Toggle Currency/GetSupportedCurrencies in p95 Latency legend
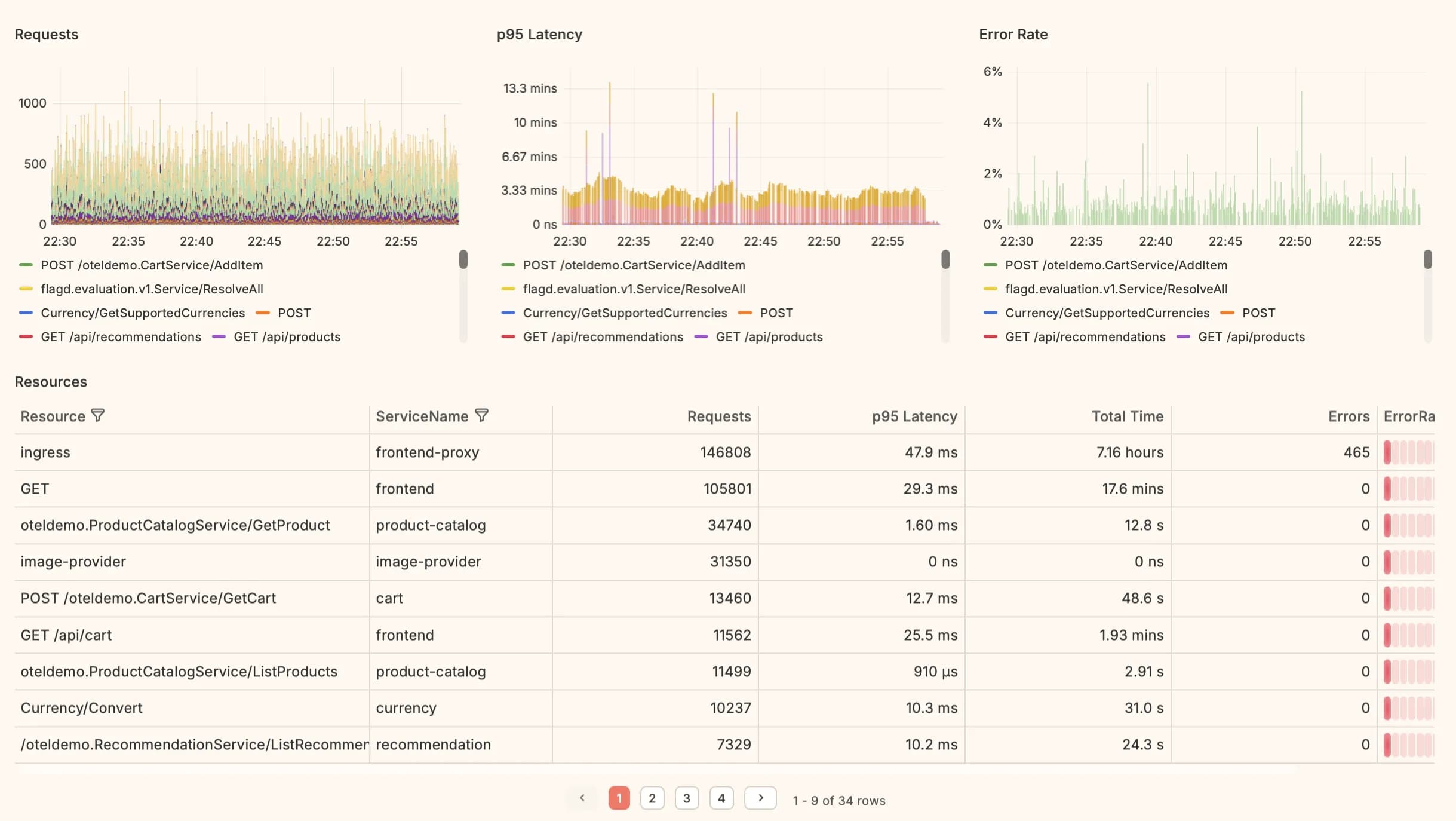This screenshot has width=1456, height=821. pos(624,313)
